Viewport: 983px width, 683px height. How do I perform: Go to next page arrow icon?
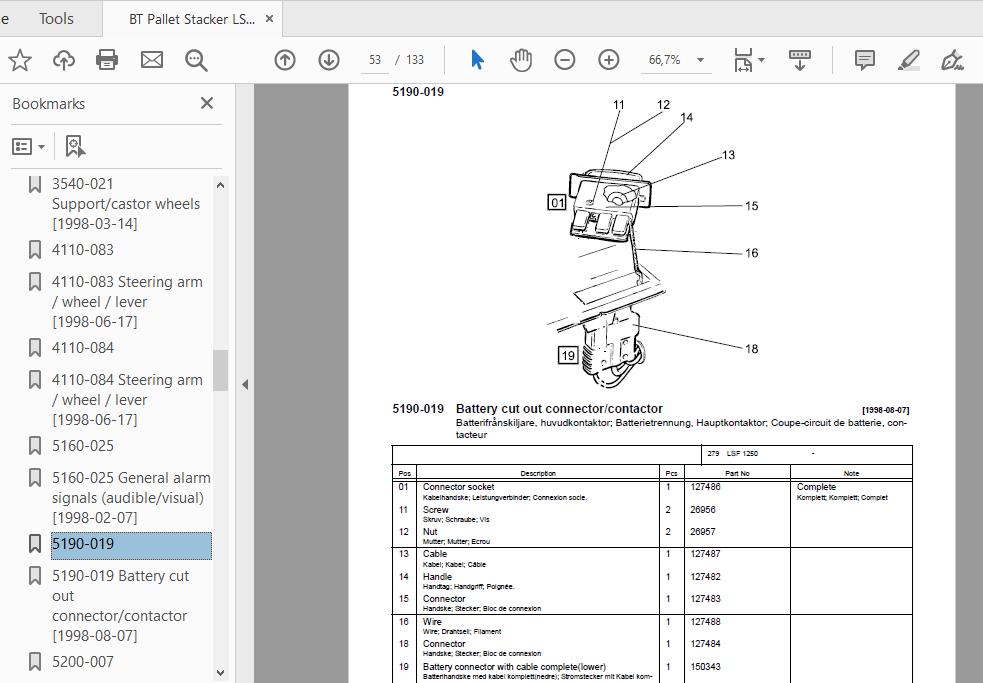pos(329,60)
